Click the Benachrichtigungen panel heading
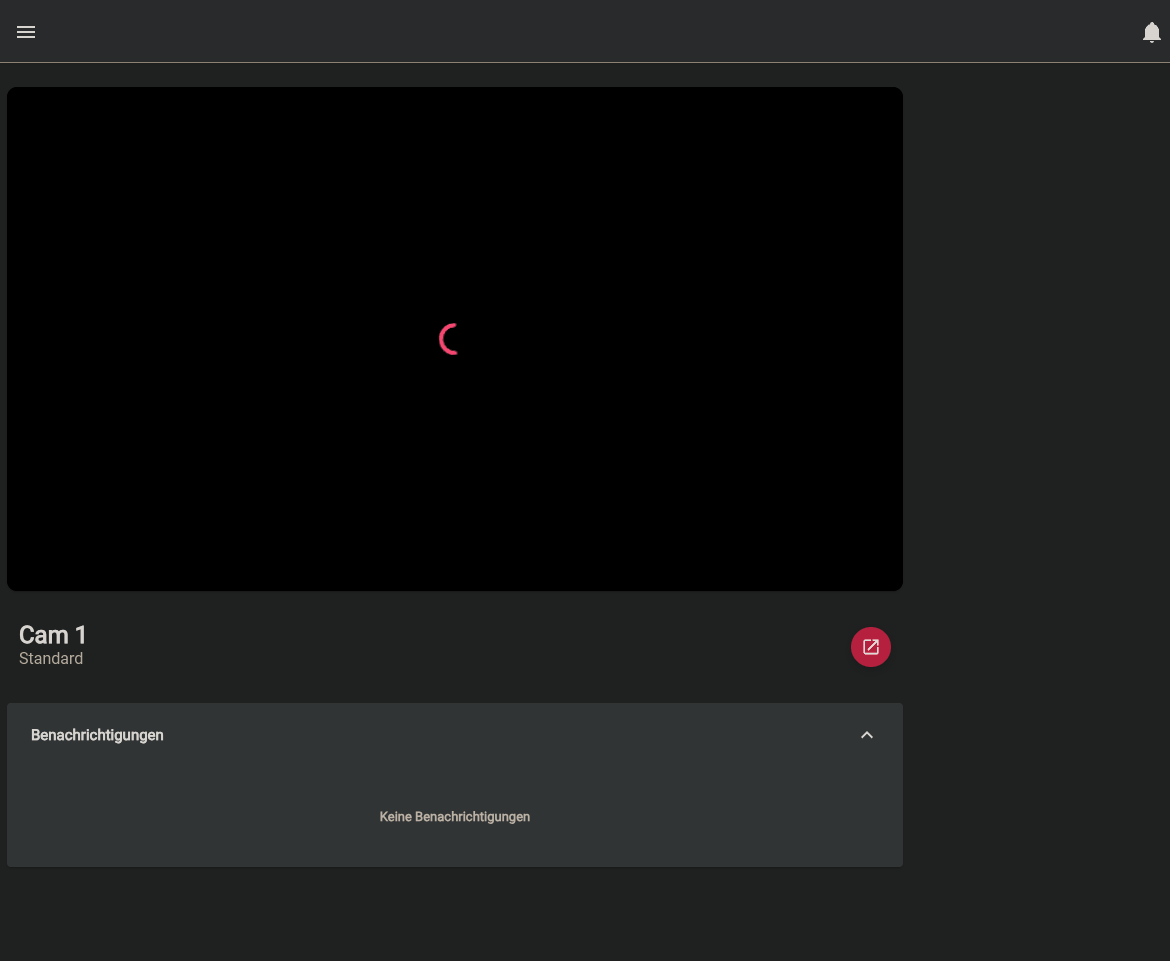This screenshot has height=961, width=1170. 97,735
